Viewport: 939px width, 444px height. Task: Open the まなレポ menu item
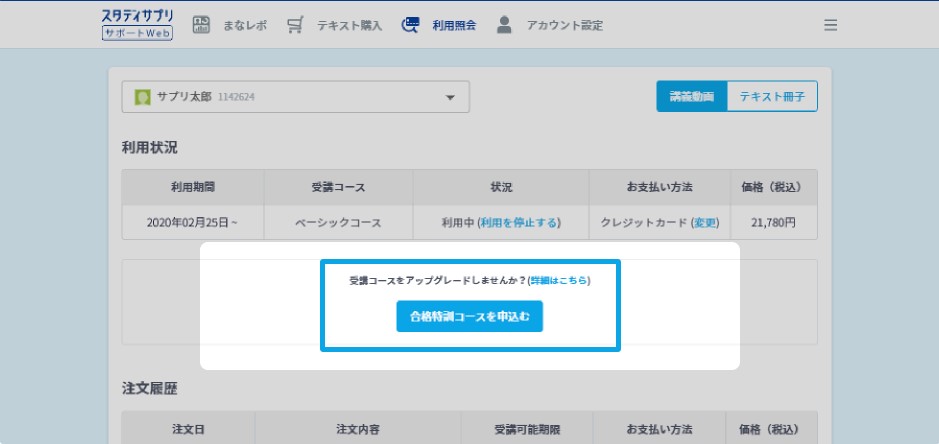click(246, 26)
